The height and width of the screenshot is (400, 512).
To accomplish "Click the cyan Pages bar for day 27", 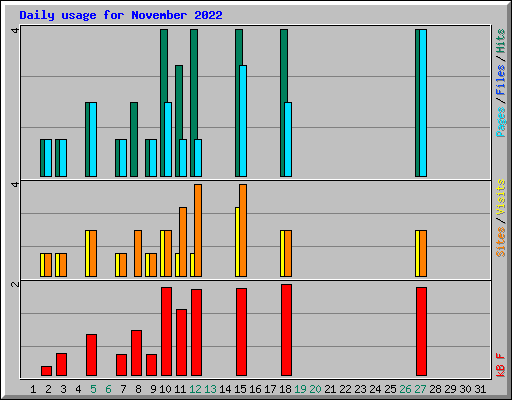I will pos(423,103).
